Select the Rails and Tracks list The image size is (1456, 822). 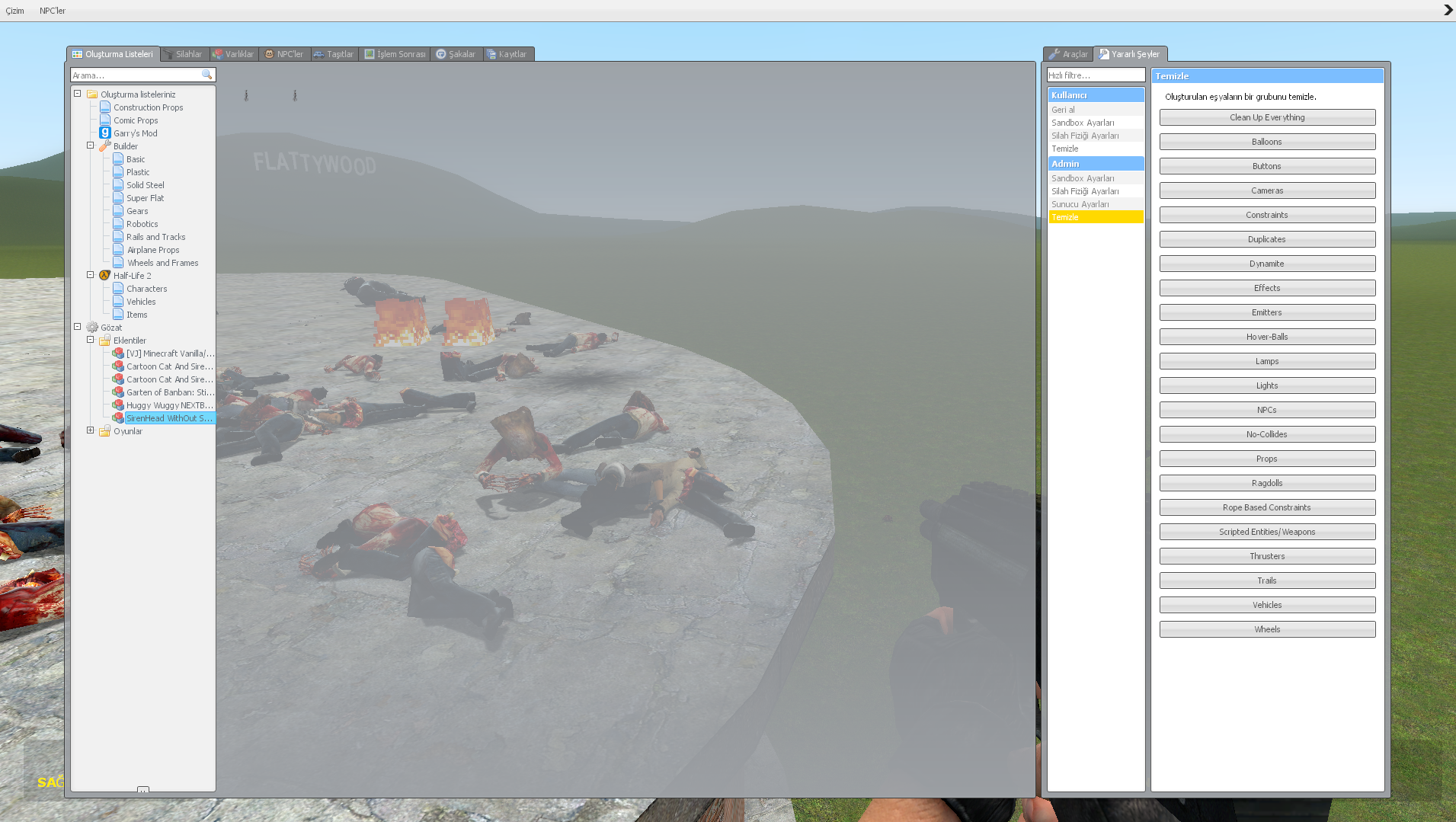click(155, 237)
